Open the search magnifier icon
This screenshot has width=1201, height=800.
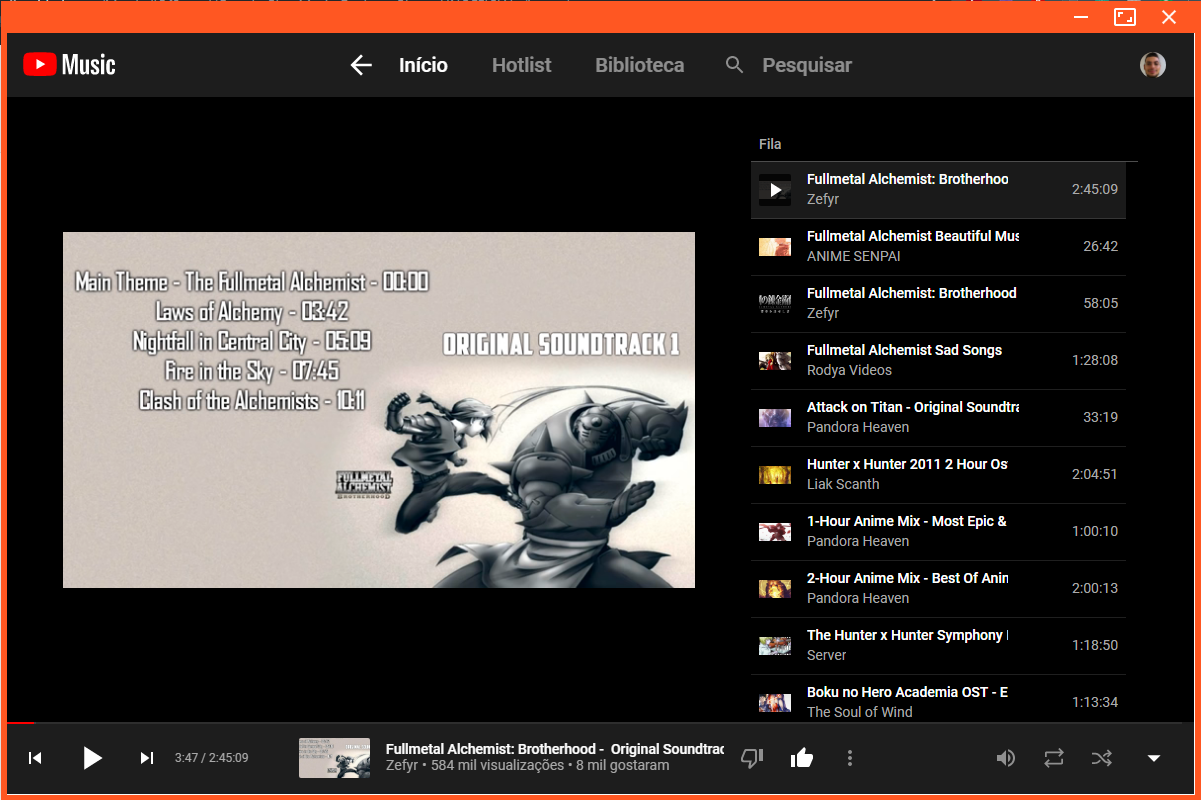click(x=734, y=65)
